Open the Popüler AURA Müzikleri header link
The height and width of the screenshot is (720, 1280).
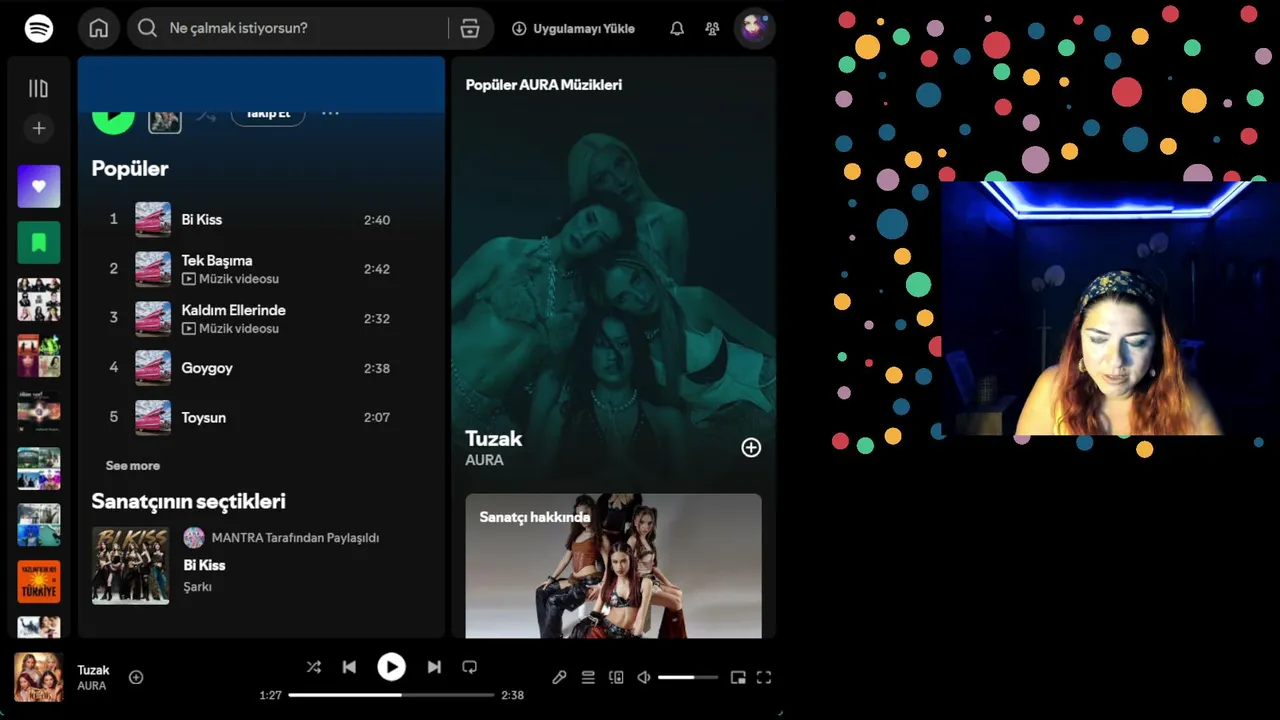544,85
